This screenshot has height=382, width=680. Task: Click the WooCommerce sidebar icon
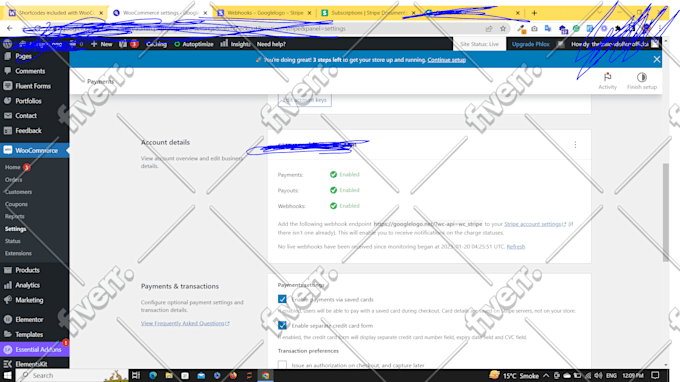click(x=8, y=150)
